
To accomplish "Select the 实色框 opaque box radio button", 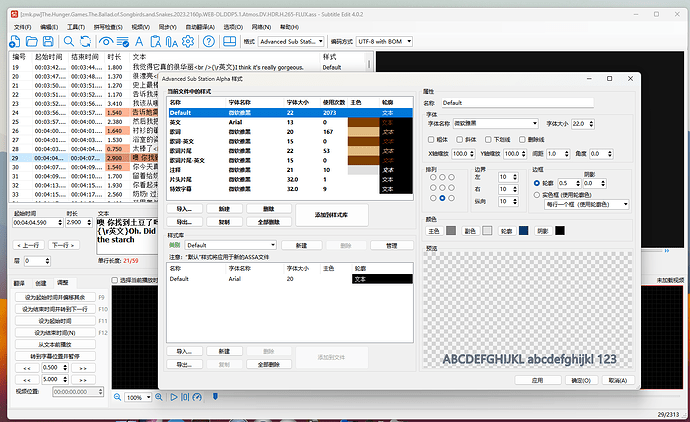I will click(536, 194).
